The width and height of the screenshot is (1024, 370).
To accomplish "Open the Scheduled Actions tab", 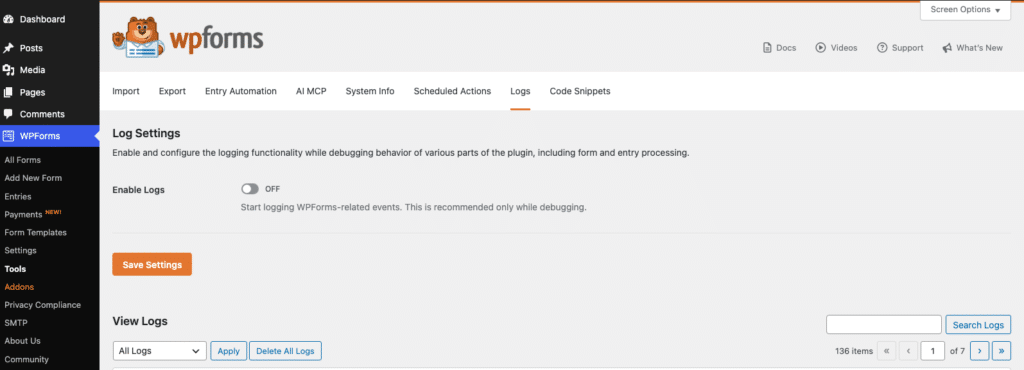I will [452, 91].
